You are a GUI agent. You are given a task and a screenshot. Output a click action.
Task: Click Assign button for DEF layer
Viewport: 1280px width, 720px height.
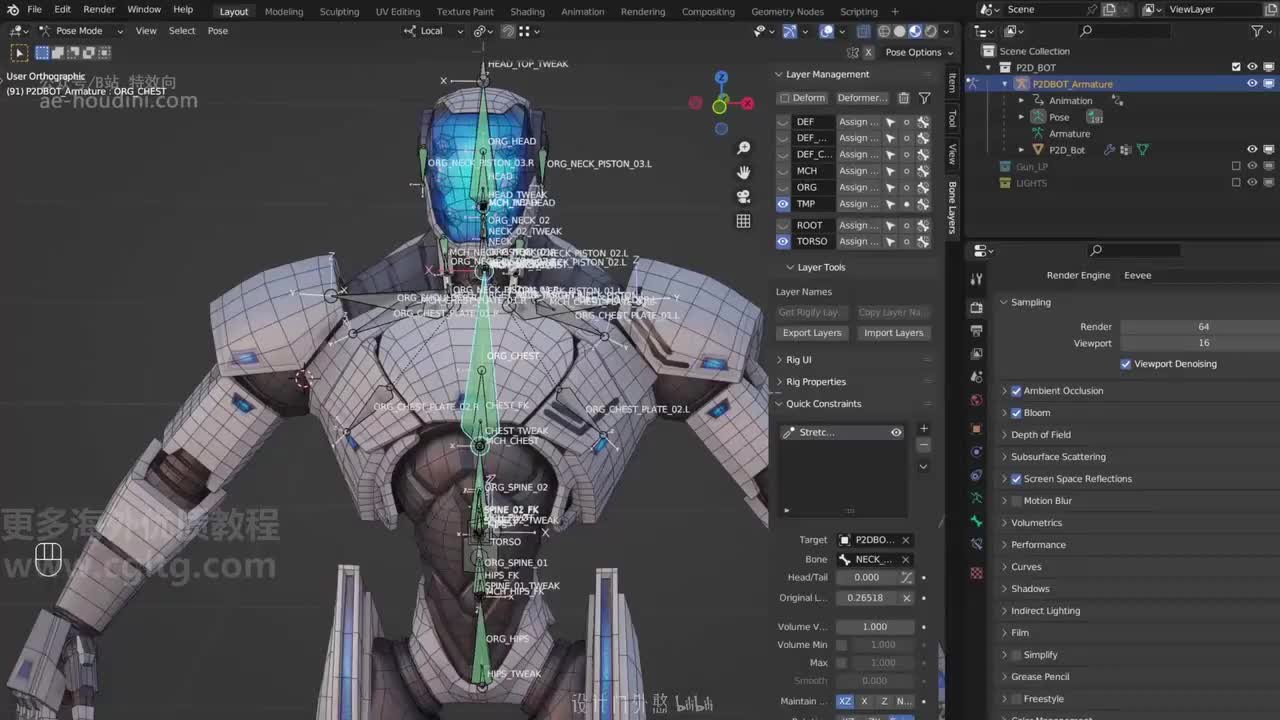pos(858,122)
